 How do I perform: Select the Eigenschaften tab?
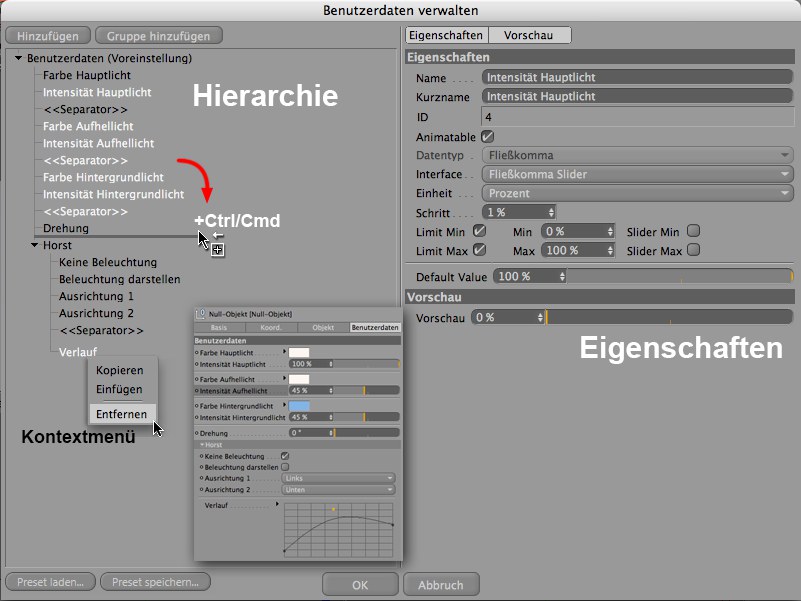[x=447, y=35]
